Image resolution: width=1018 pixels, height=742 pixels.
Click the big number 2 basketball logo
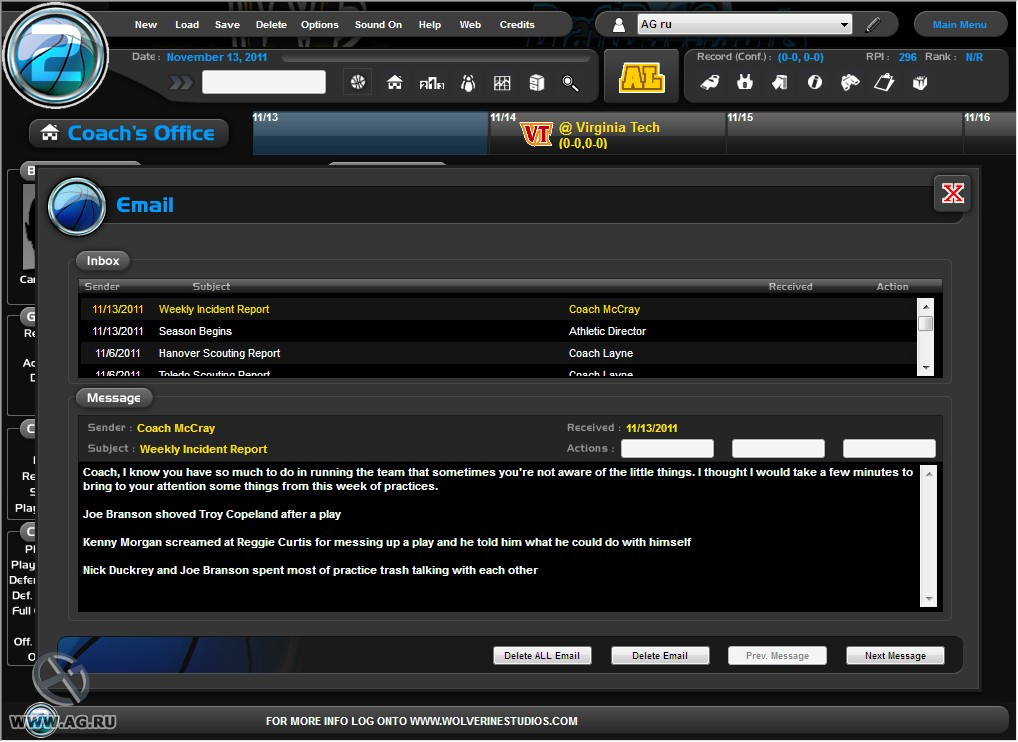[56, 56]
